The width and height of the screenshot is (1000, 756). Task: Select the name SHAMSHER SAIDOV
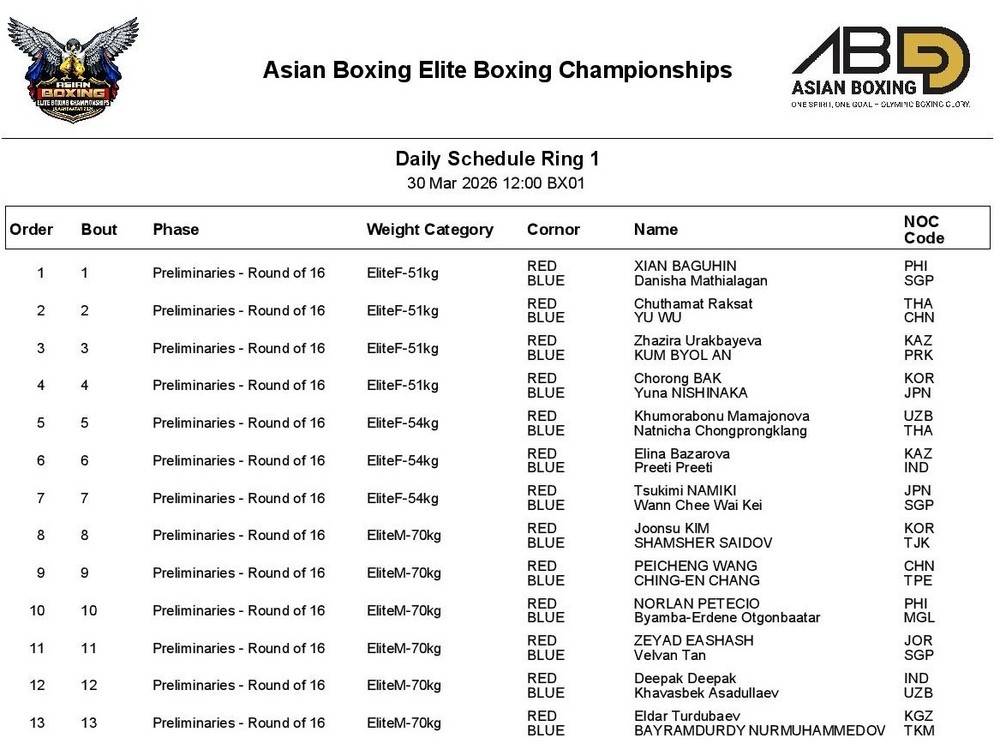[x=703, y=543]
